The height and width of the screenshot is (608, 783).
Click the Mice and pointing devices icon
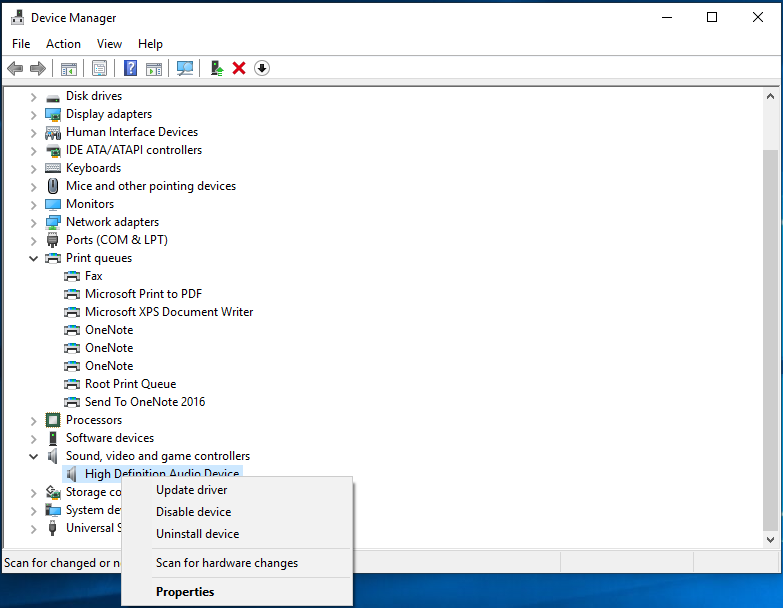click(x=53, y=186)
